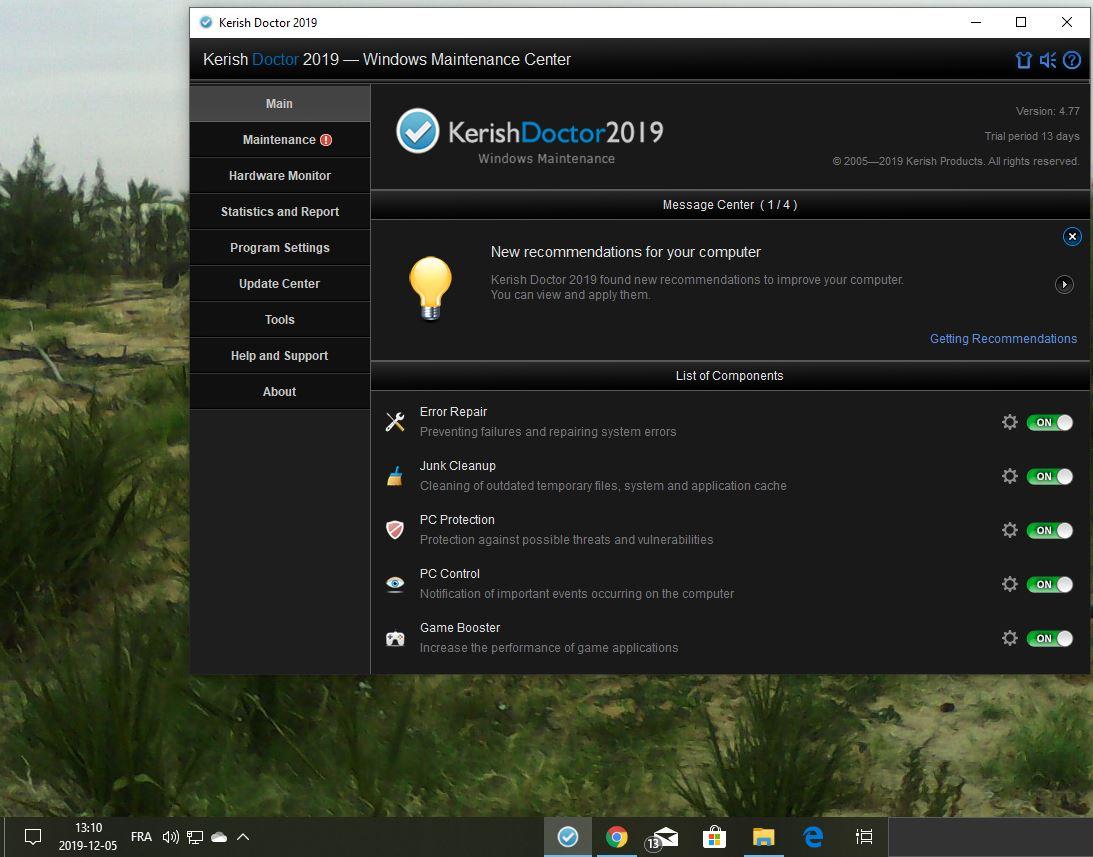This screenshot has height=857, width=1093.
Task: Open the About section
Action: (280, 392)
